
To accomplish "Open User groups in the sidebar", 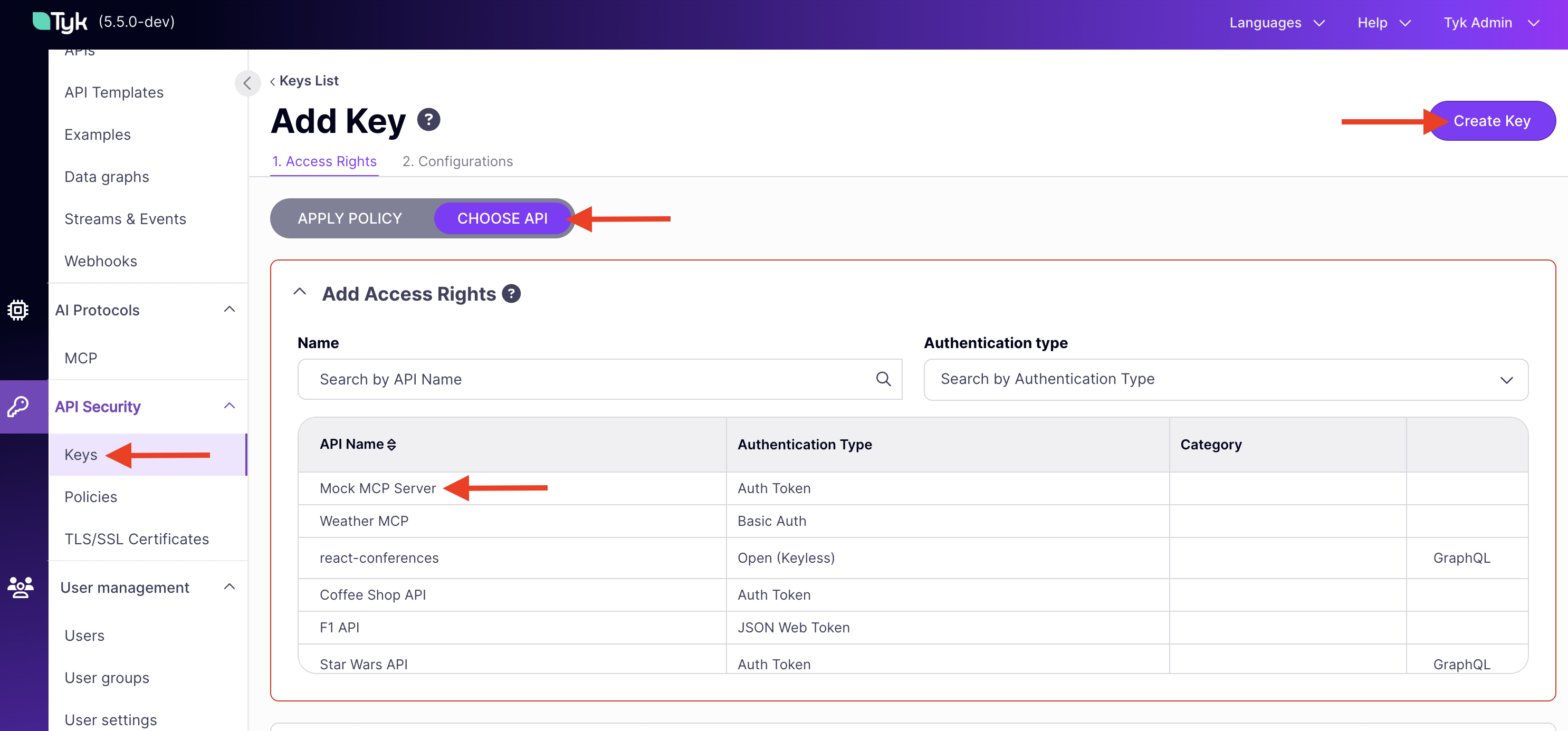I will pyautogui.click(x=107, y=678).
